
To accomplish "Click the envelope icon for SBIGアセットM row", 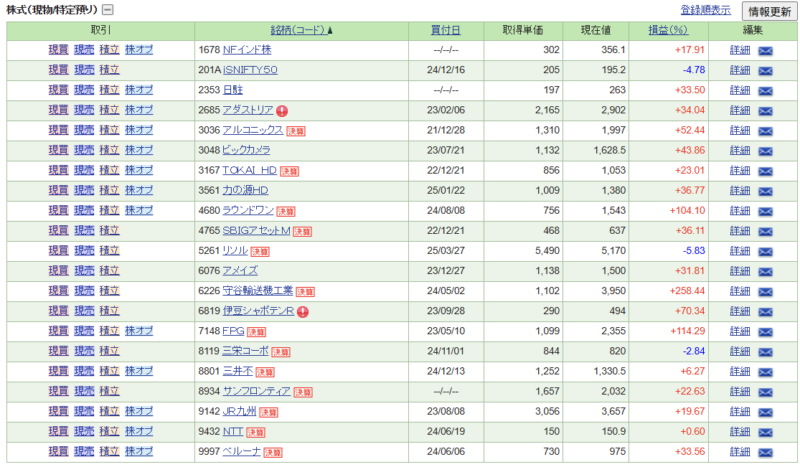I will [765, 231].
